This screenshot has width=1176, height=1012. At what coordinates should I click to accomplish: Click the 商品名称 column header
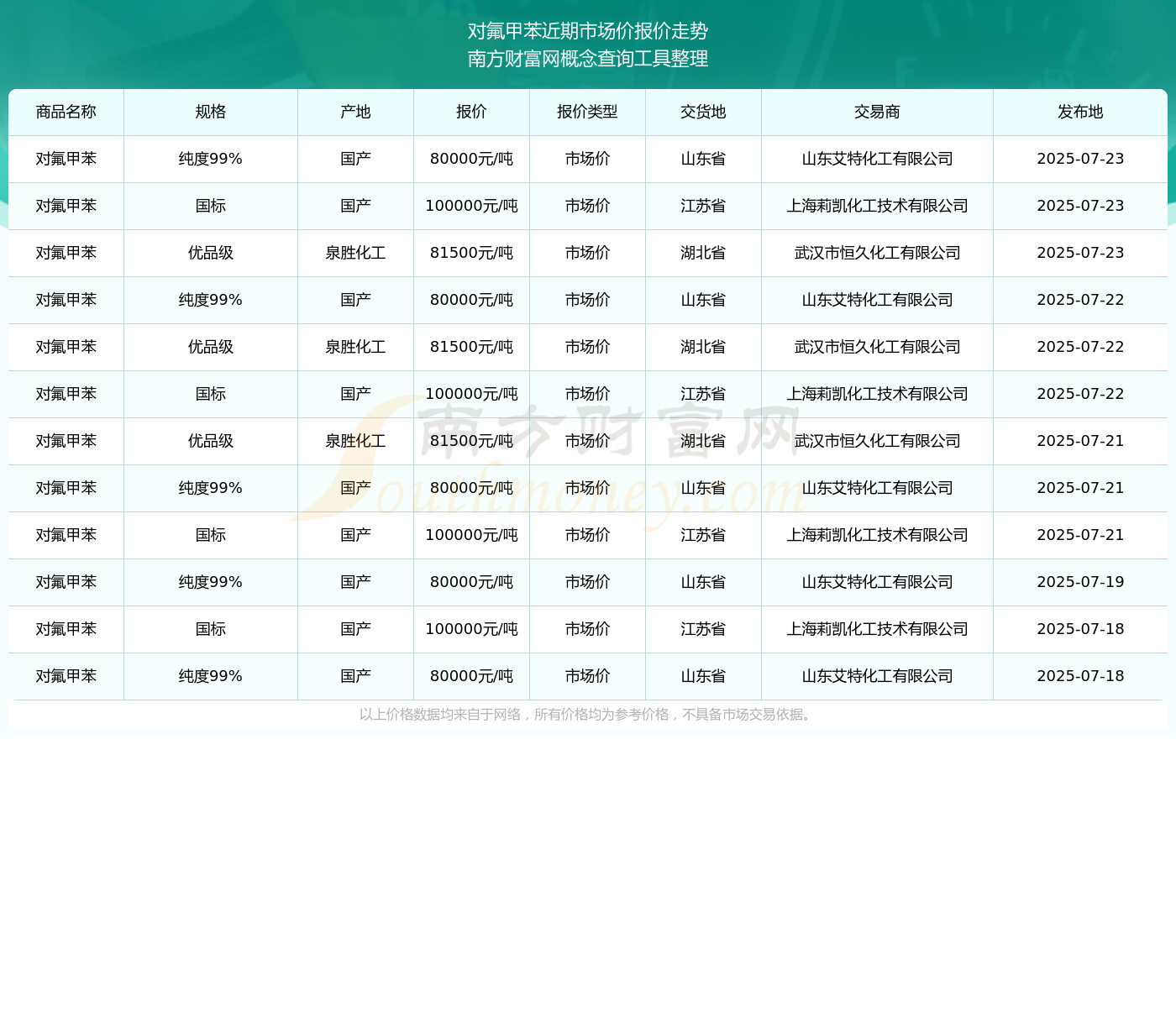coord(66,112)
